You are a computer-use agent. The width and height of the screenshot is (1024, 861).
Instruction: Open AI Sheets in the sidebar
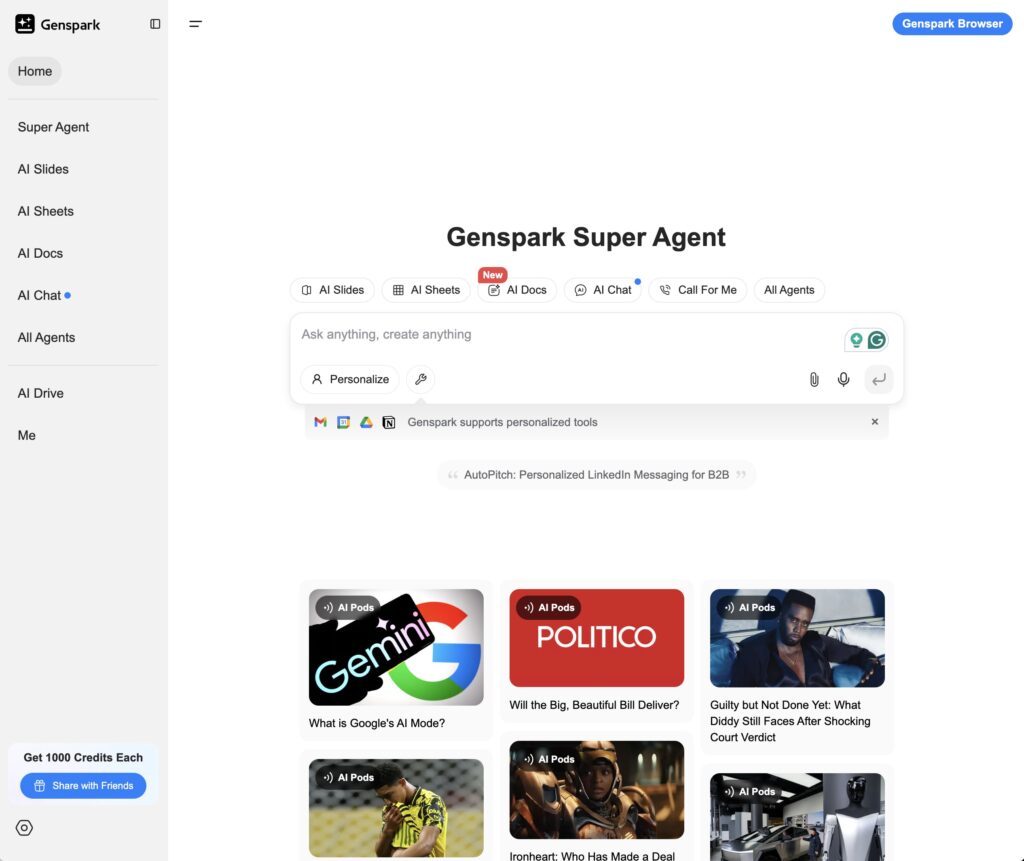(x=46, y=211)
